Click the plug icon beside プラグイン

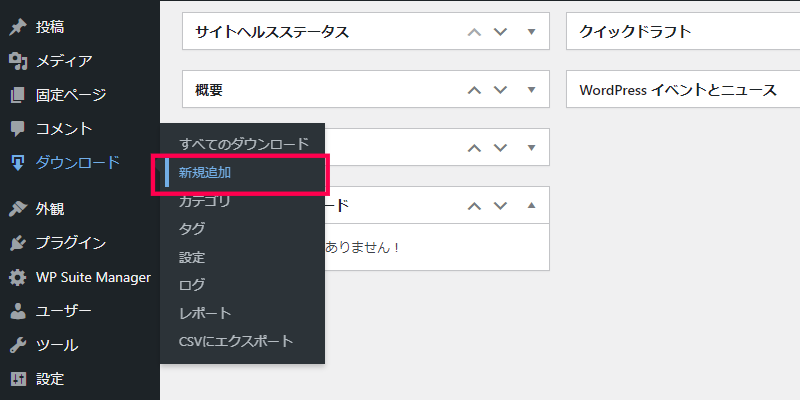(18, 243)
